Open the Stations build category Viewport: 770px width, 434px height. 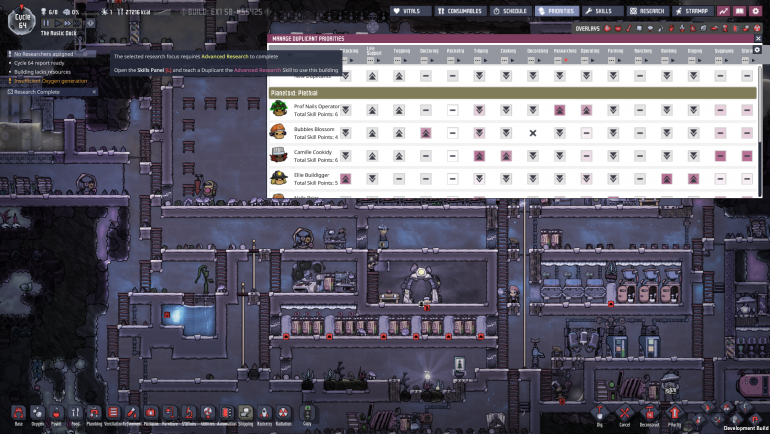coord(189,413)
